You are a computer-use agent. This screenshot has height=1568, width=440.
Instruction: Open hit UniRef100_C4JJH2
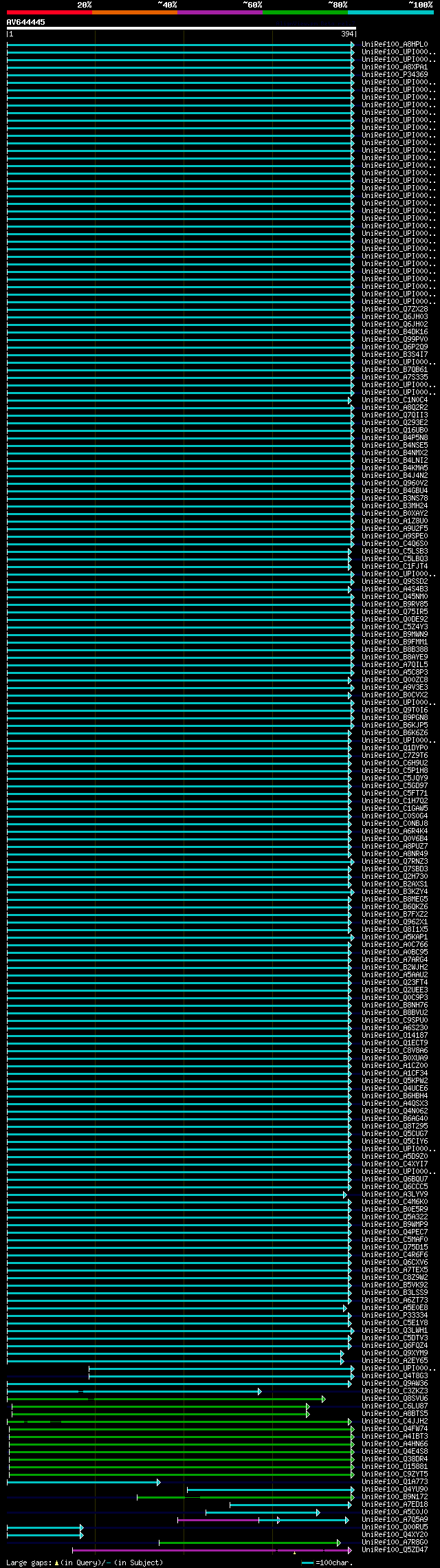click(395, 1422)
